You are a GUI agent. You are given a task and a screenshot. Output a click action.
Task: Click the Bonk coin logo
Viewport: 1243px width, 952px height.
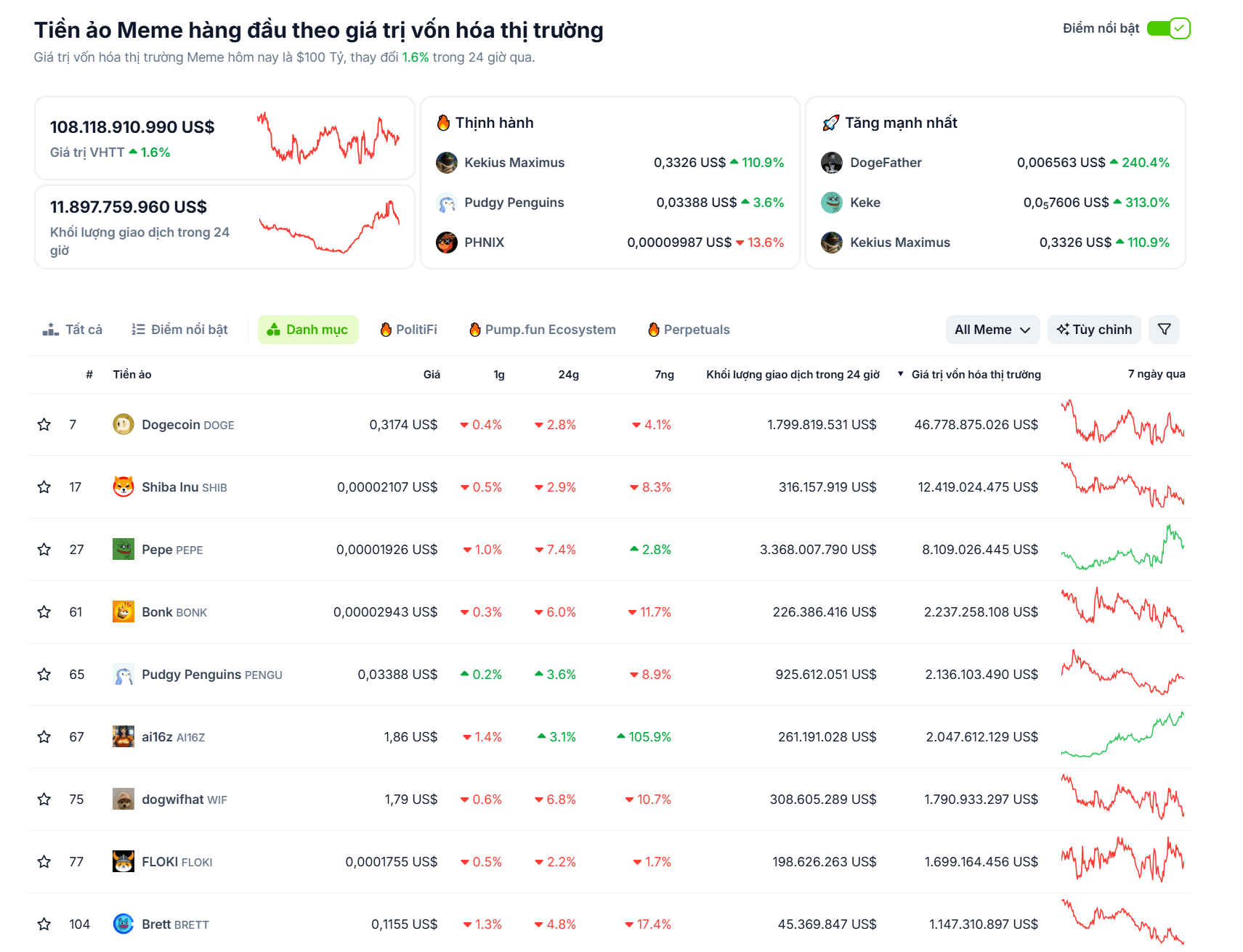[x=124, y=611]
